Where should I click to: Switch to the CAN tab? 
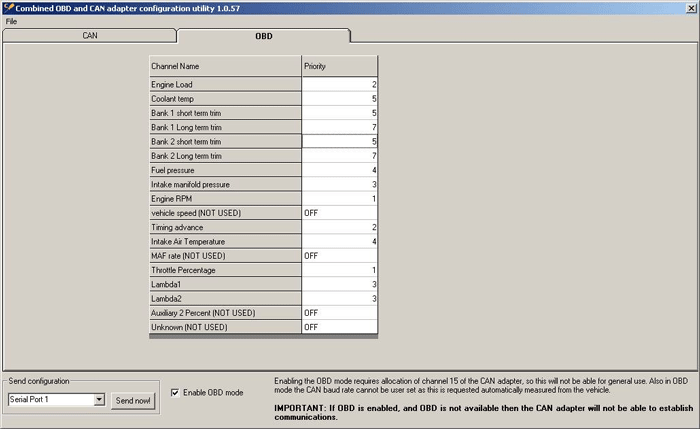(x=89, y=36)
